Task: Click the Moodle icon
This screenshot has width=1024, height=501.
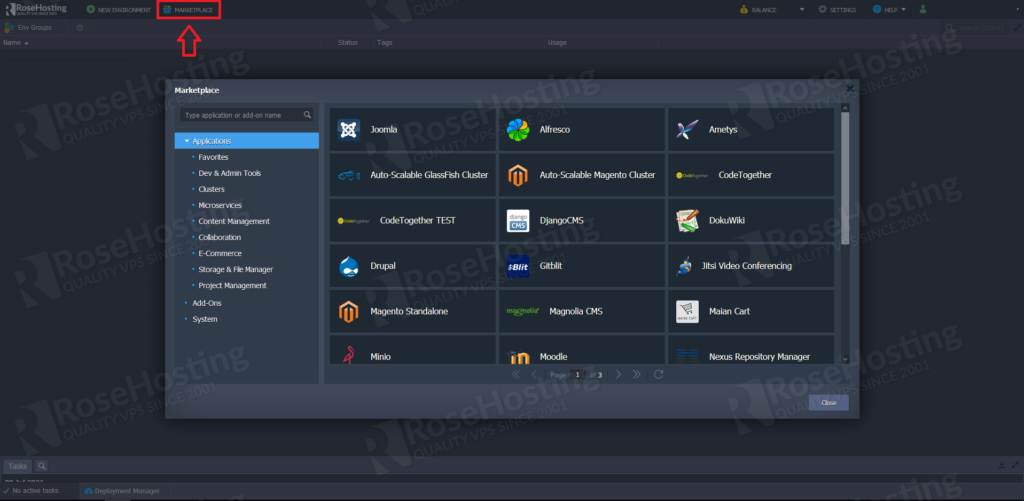Action: point(518,357)
